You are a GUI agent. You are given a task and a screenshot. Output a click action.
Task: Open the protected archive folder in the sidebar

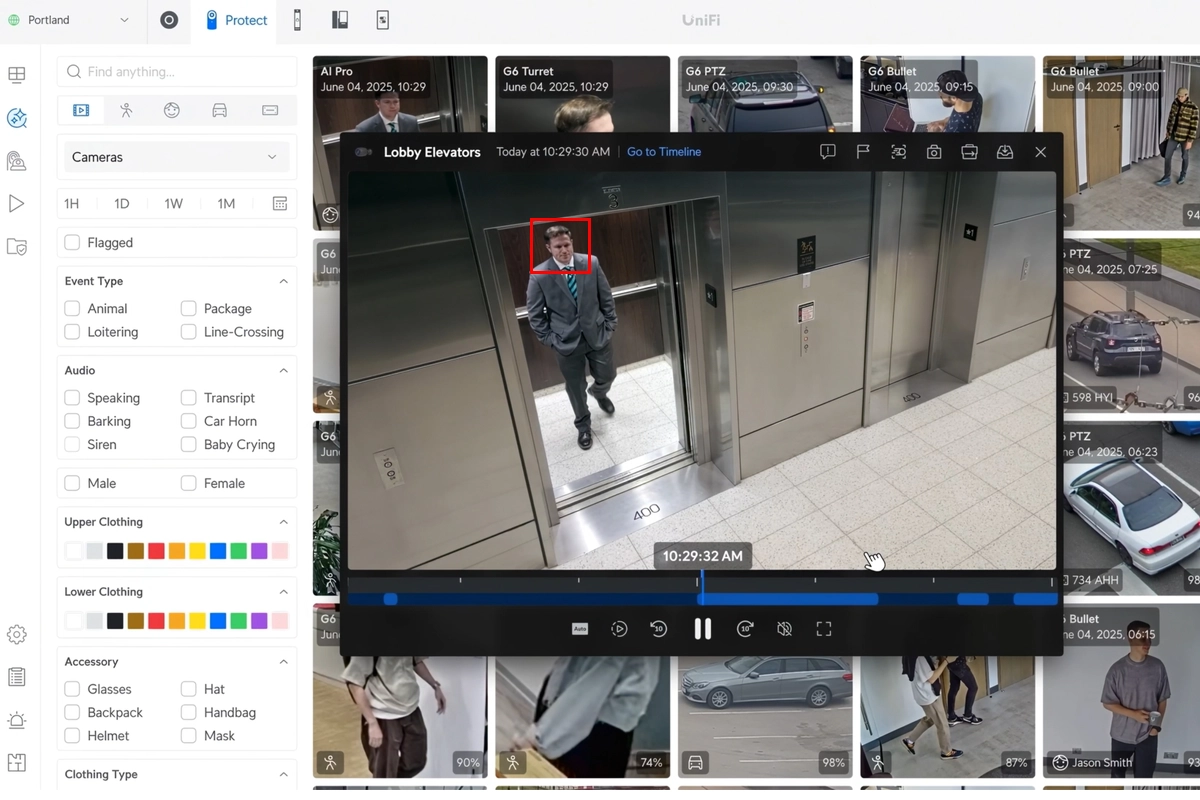[17, 247]
